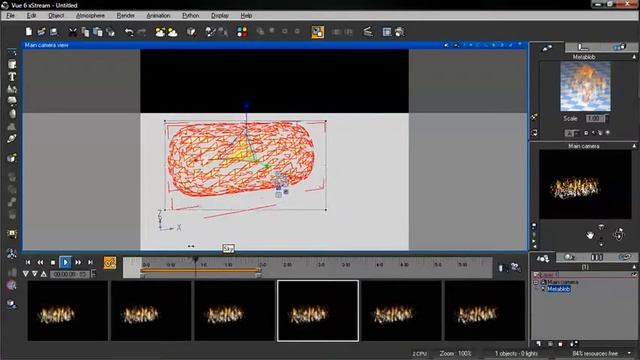Open the Display menu
This screenshot has height=360, width=640.
pos(220,16)
